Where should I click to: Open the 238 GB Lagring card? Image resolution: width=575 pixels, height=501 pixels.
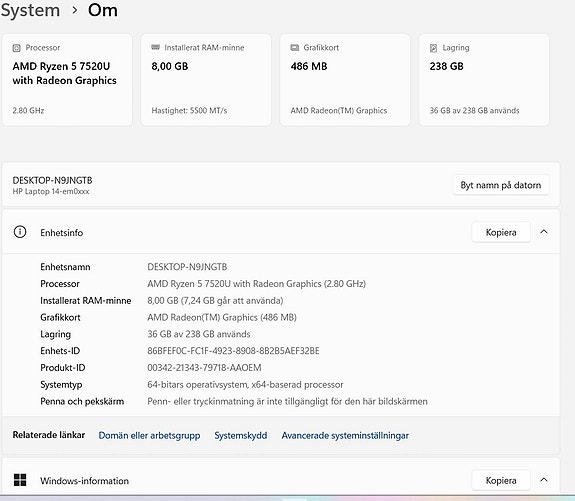coord(484,80)
